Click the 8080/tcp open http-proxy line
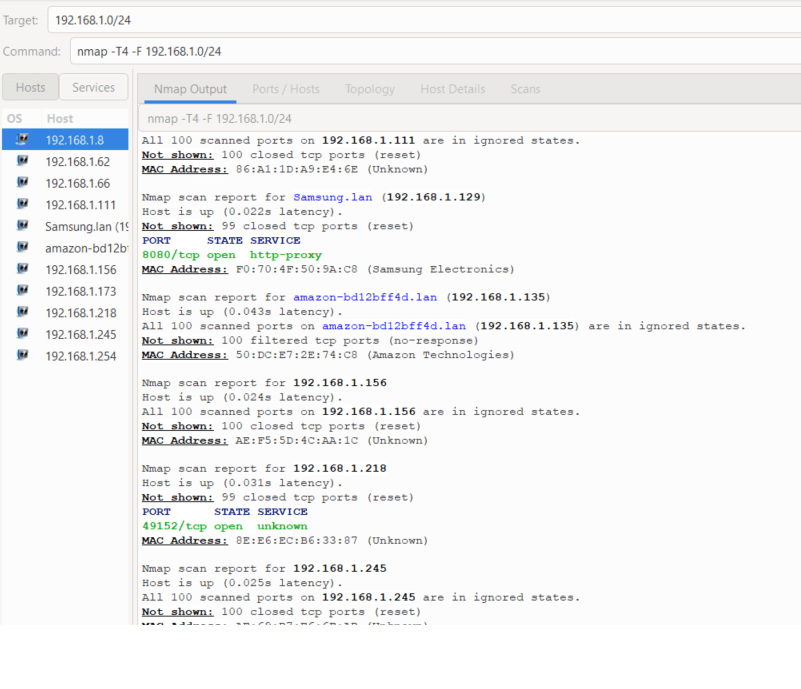 tap(232, 255)
